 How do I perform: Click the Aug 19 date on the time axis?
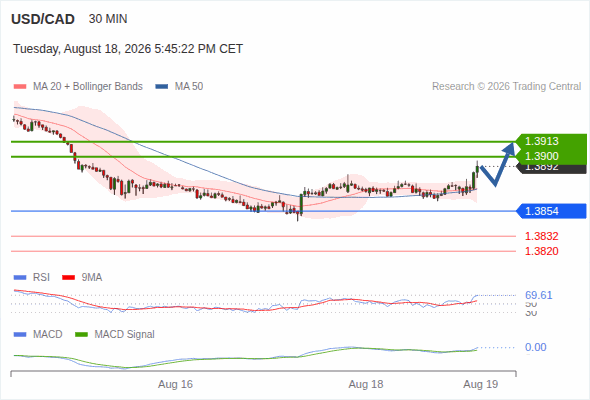[x=481, y=384]
